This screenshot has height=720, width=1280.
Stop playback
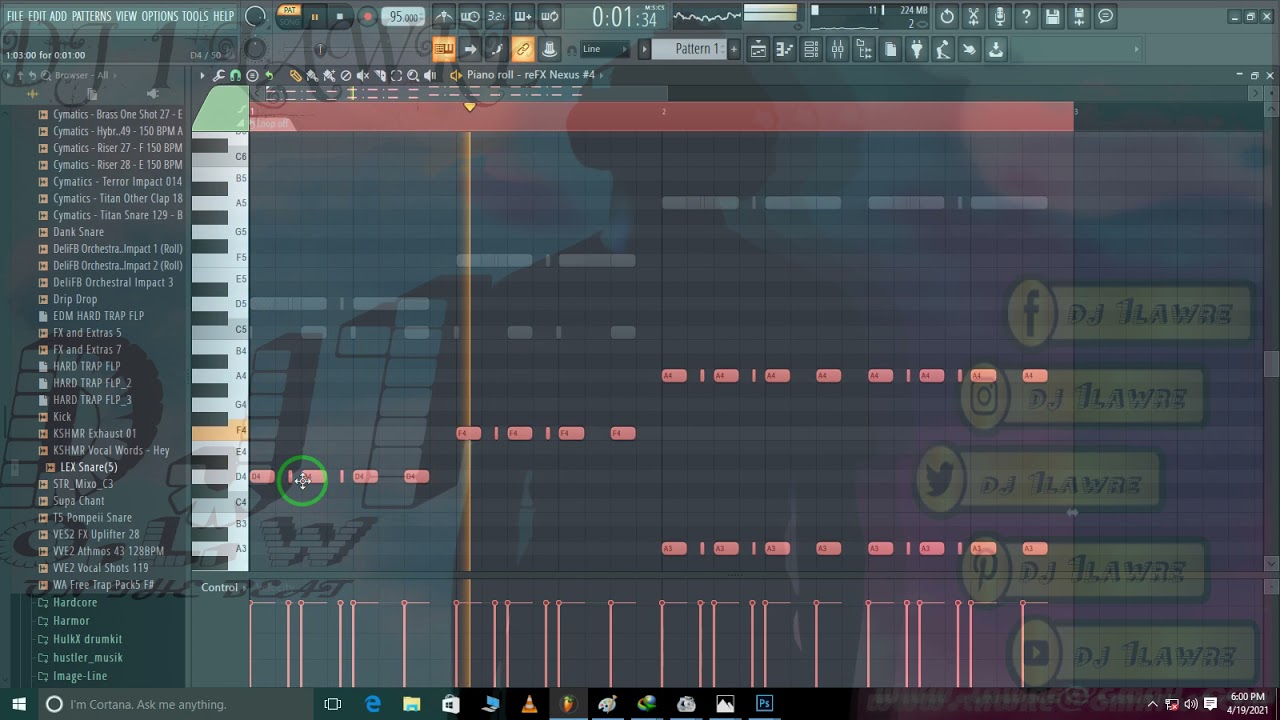pyautogui.click(x=340, y=17)
